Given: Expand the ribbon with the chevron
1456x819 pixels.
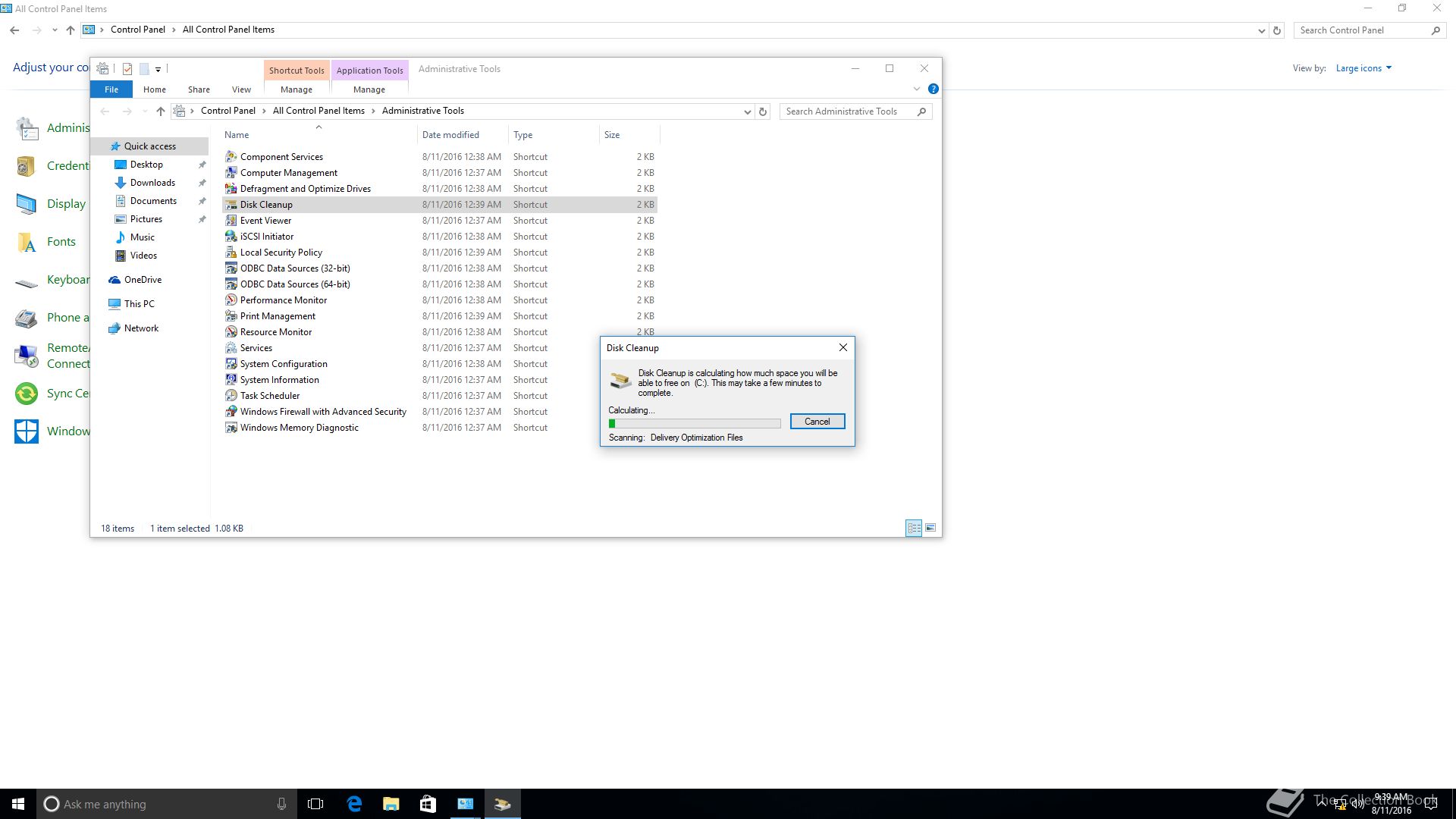Looking at the screenshot, I should tap(917, 89).
